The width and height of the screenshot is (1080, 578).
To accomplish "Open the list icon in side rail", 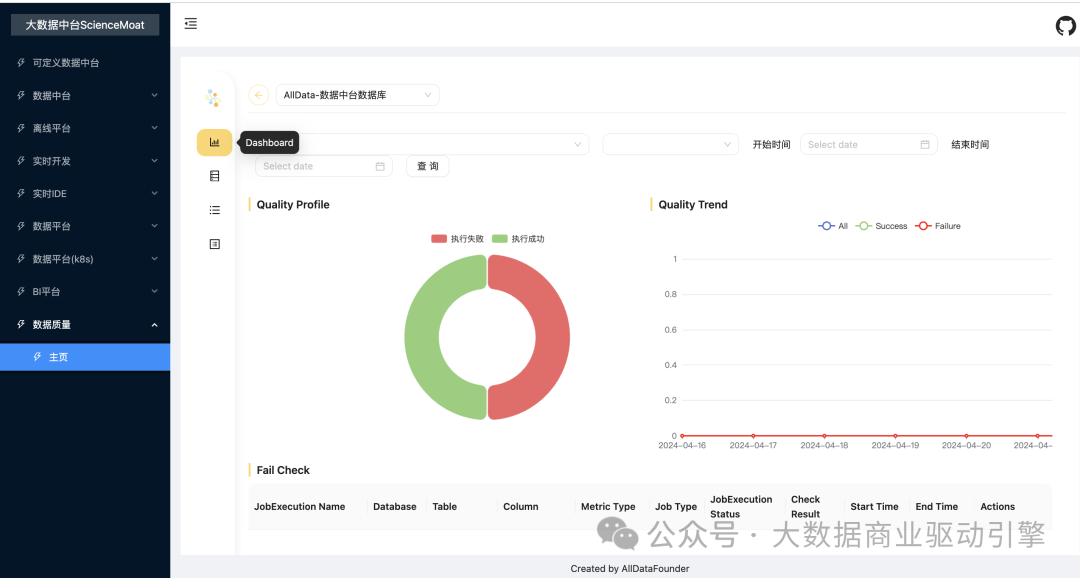I will 214,210.
